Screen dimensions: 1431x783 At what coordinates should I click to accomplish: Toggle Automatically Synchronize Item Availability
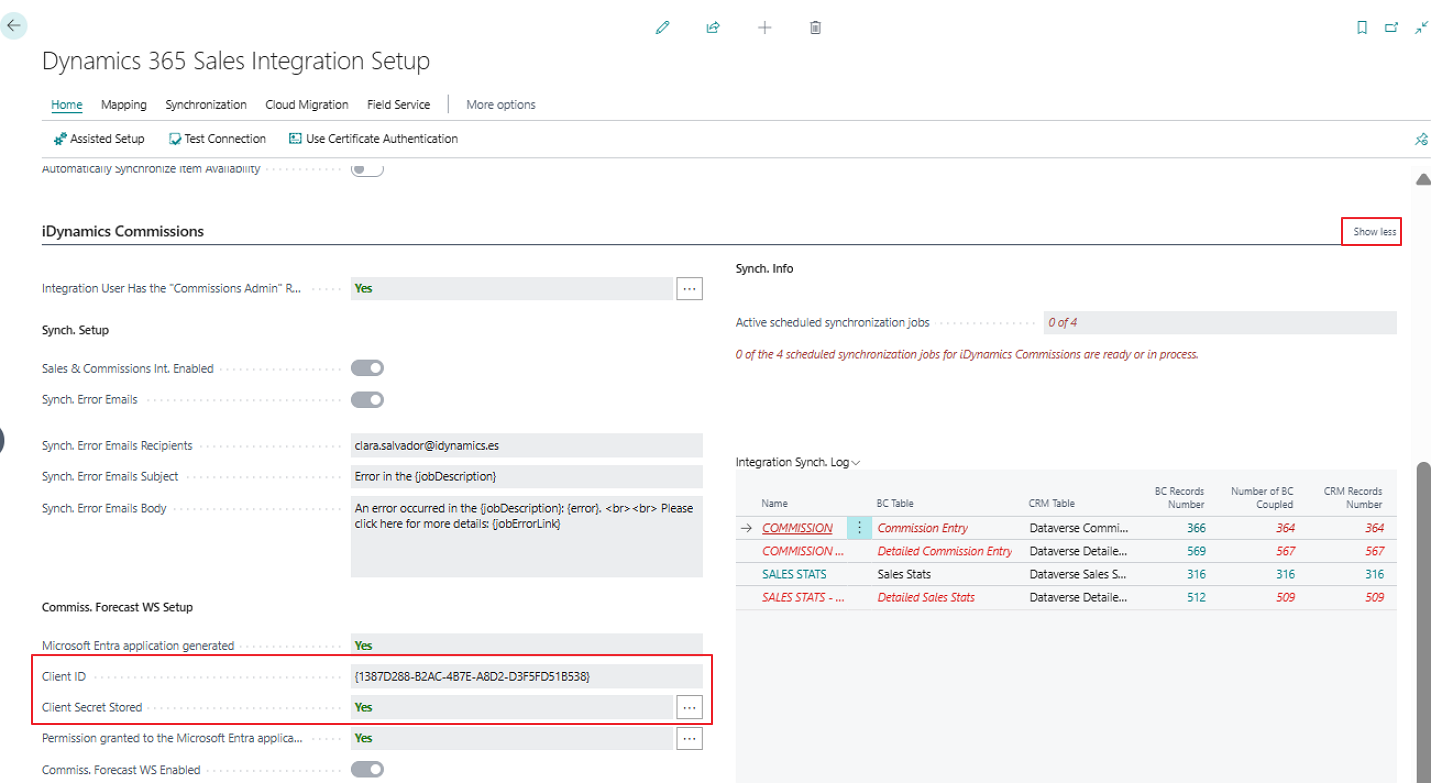click(367, 169)
